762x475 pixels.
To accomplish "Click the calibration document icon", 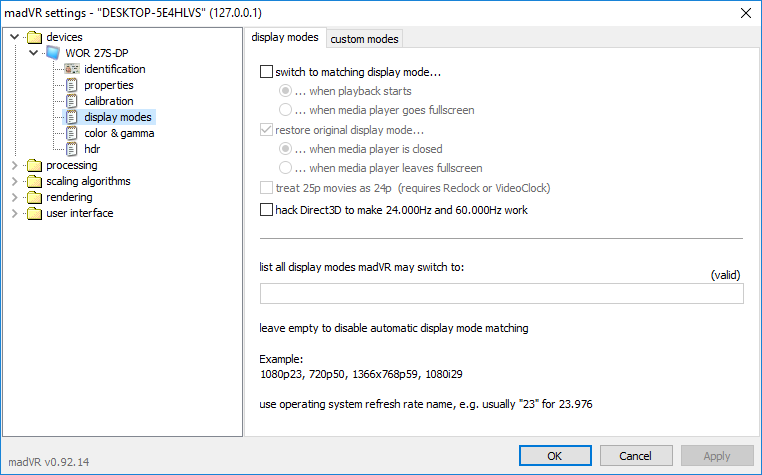I will pos(71,101).
